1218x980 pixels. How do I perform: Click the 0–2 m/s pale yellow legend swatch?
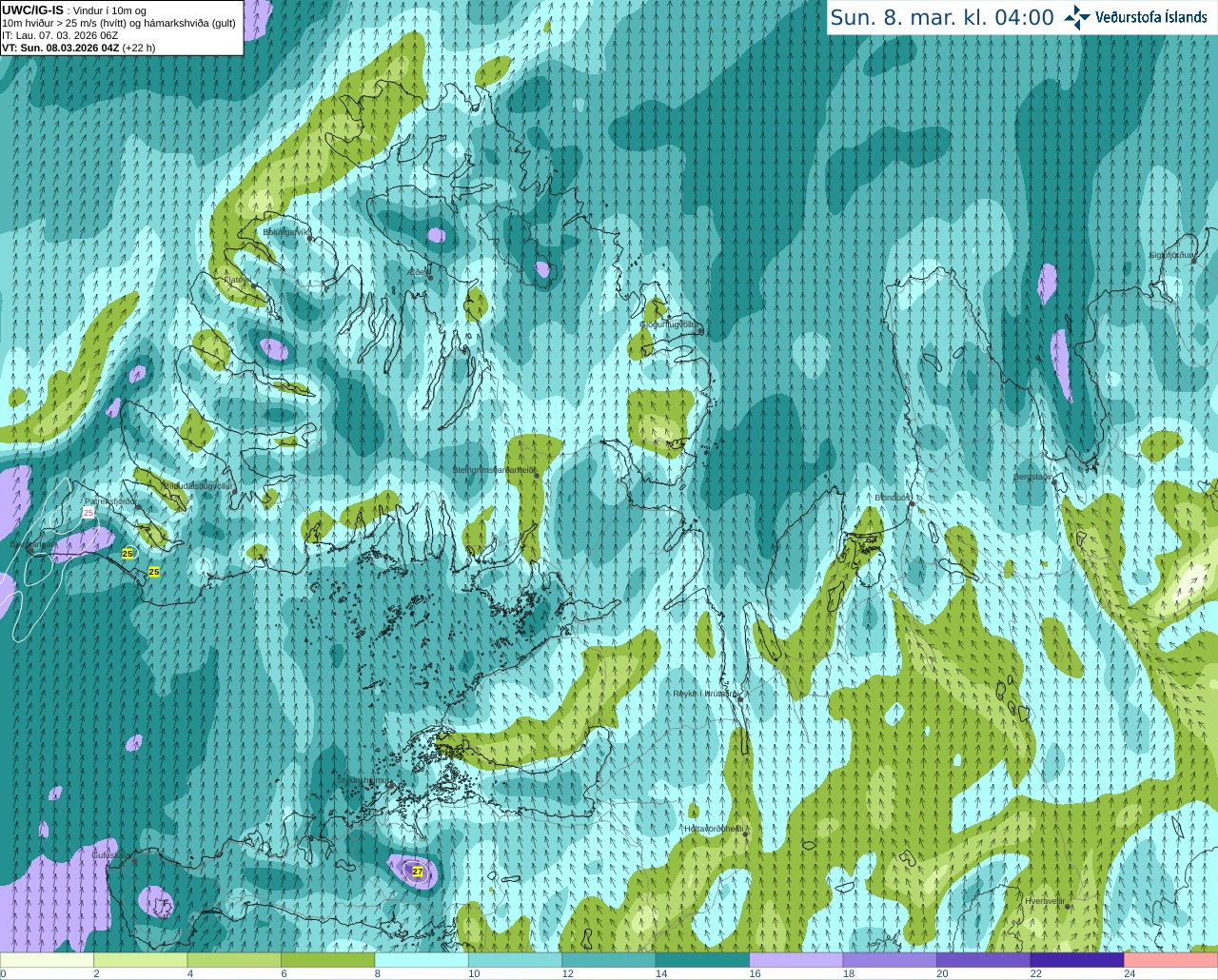pyautogui.click(x=48, y=960)
